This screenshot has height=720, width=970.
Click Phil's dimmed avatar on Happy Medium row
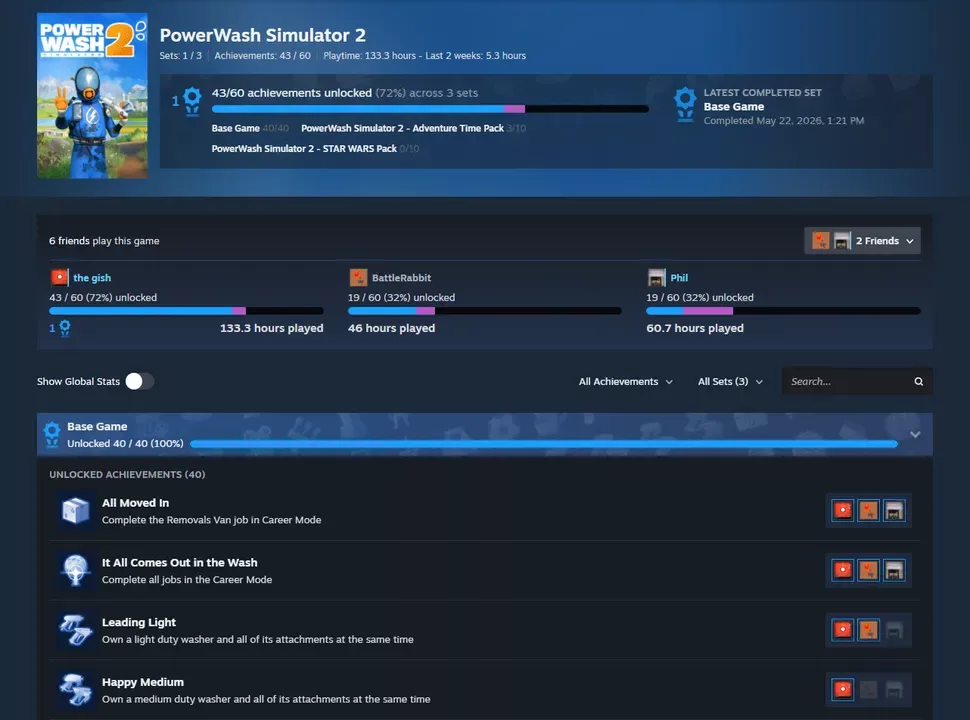894,690
